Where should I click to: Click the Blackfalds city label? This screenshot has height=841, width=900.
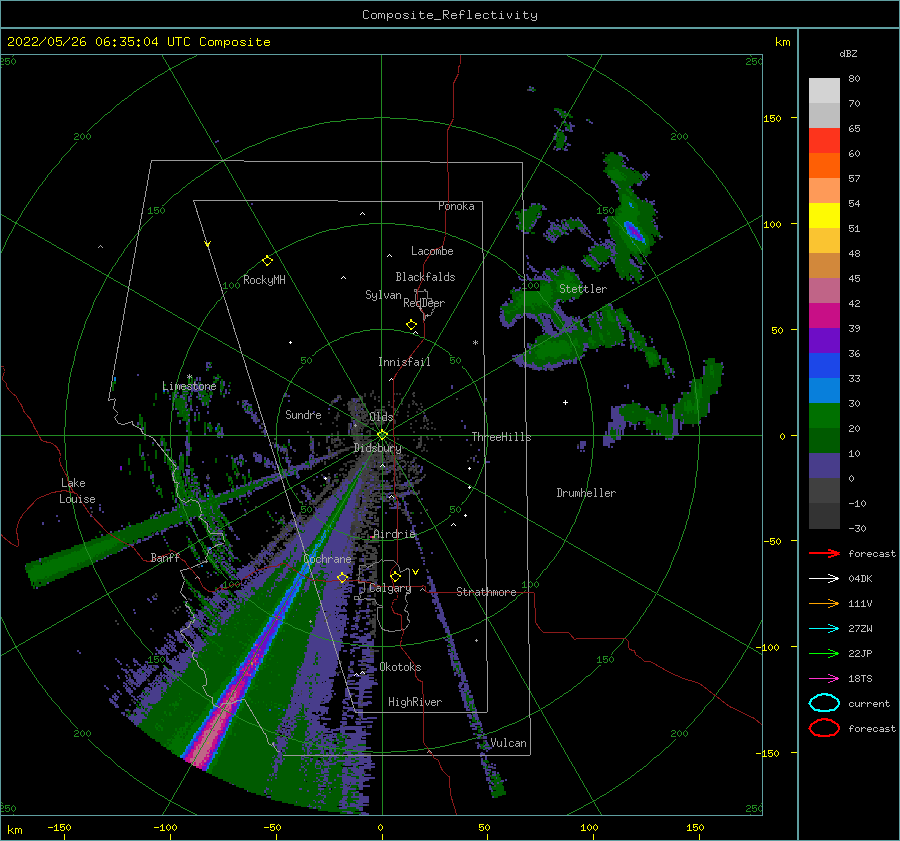[425, 277]
